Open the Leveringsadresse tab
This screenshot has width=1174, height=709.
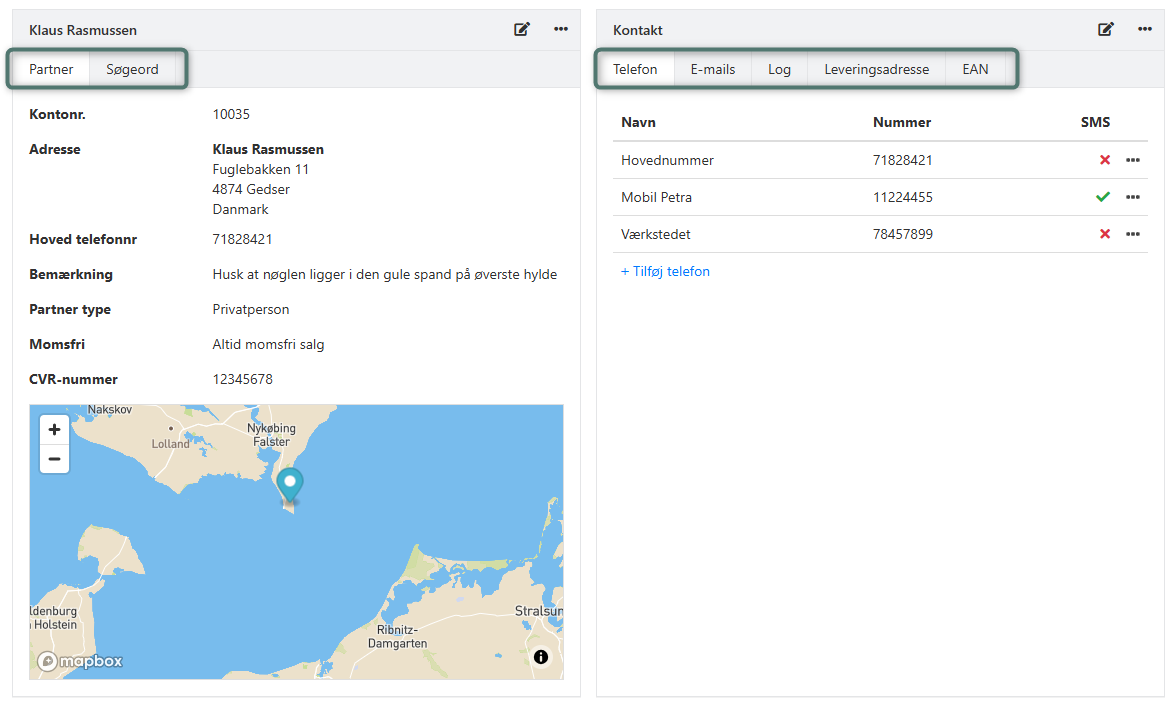point(876,70)
